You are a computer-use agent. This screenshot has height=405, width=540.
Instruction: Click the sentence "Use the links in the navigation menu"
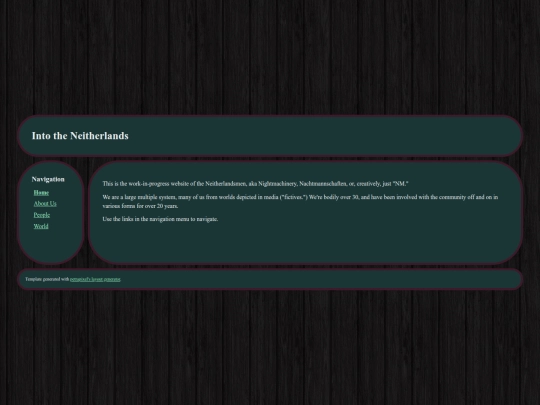pyautogui.click(x=160, y=219)
